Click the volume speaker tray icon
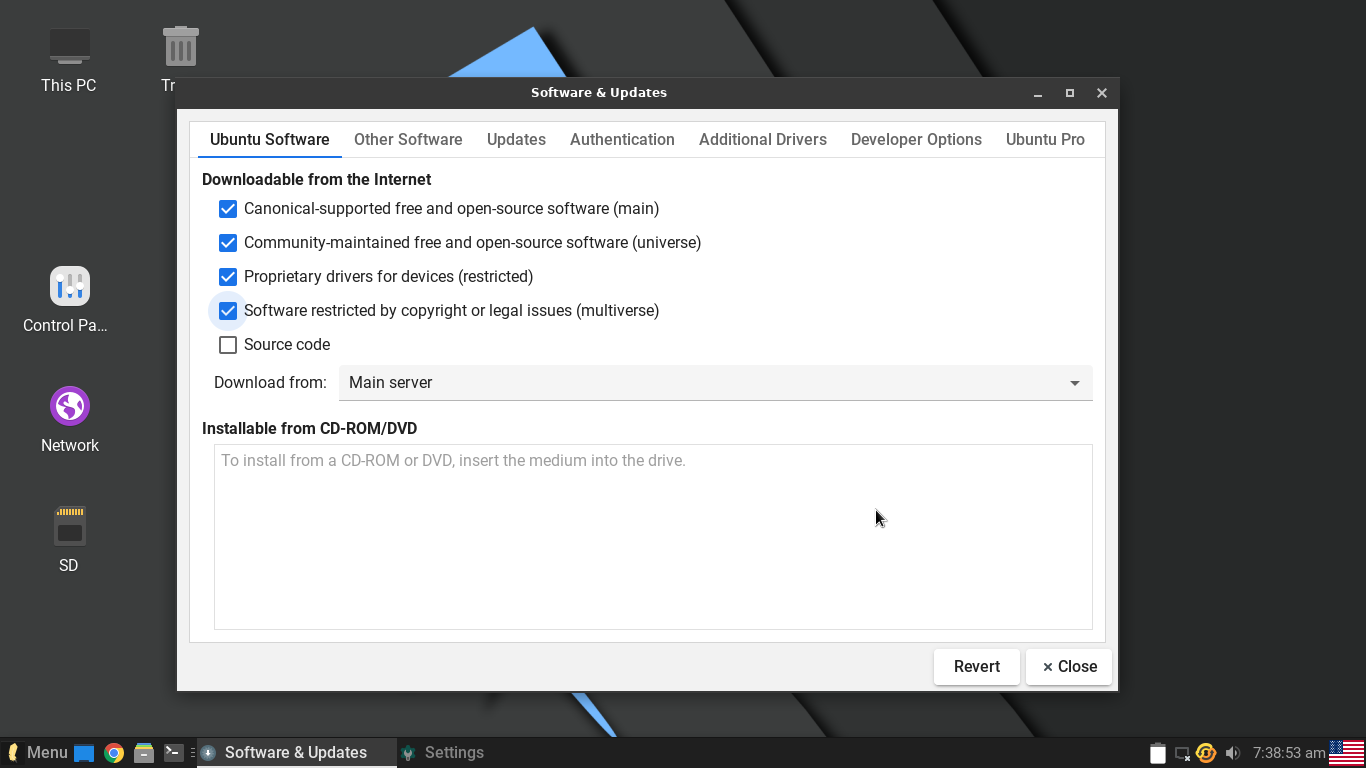The height and width of the screenshot is (768, 1366). [1232, 753]
